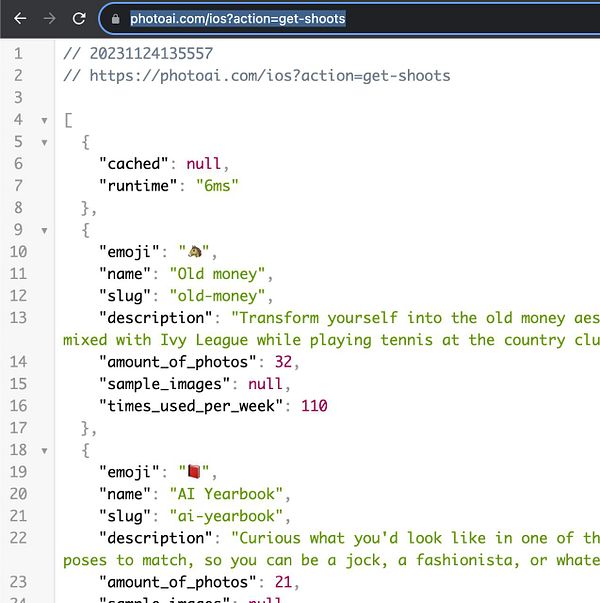Screen dimensions: 600x603
Task: Click the "cached" key
Action: 133,164
